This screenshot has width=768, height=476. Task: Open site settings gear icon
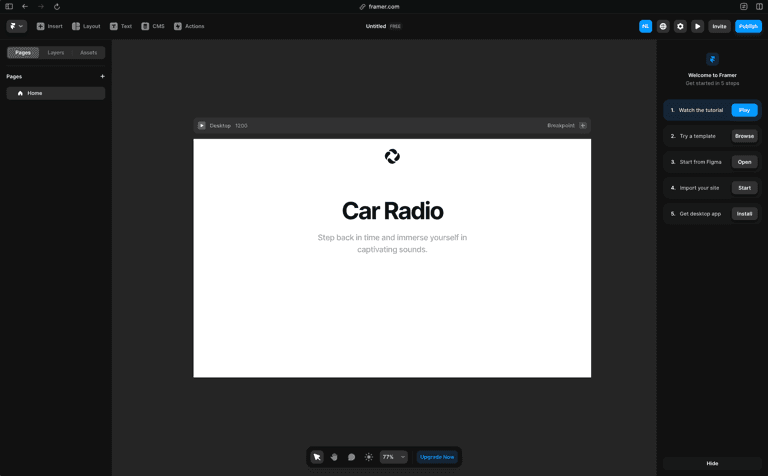coord(680,26)
